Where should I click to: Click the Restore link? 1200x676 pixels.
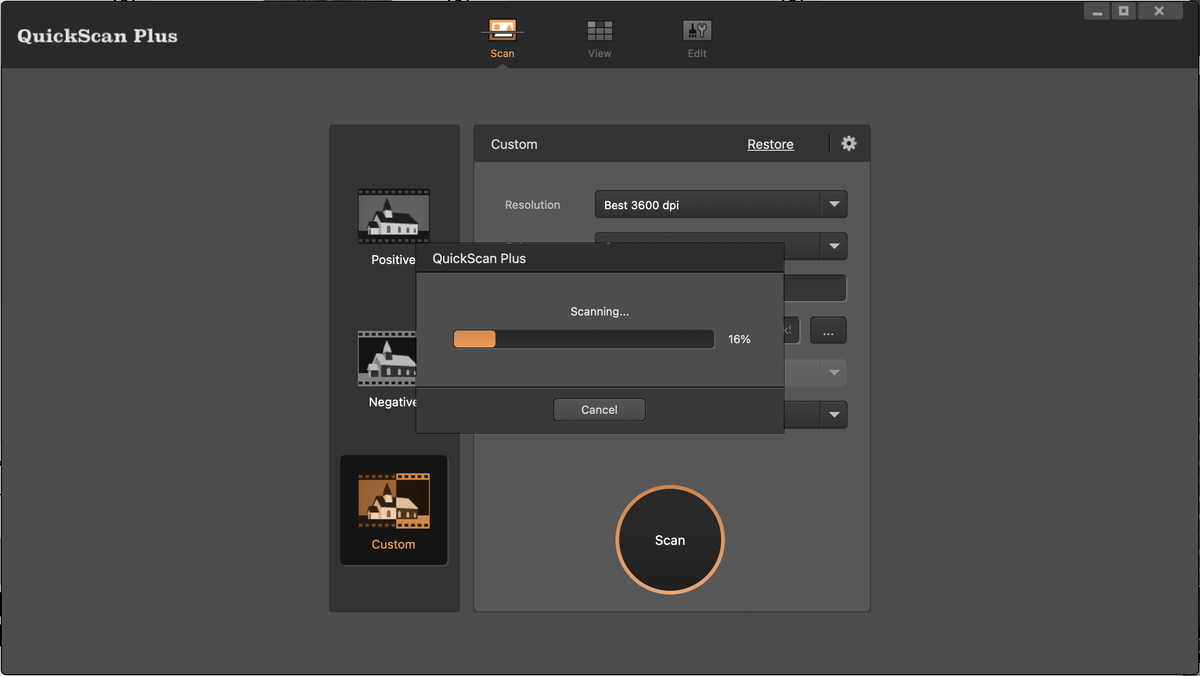tap(770, 144)
